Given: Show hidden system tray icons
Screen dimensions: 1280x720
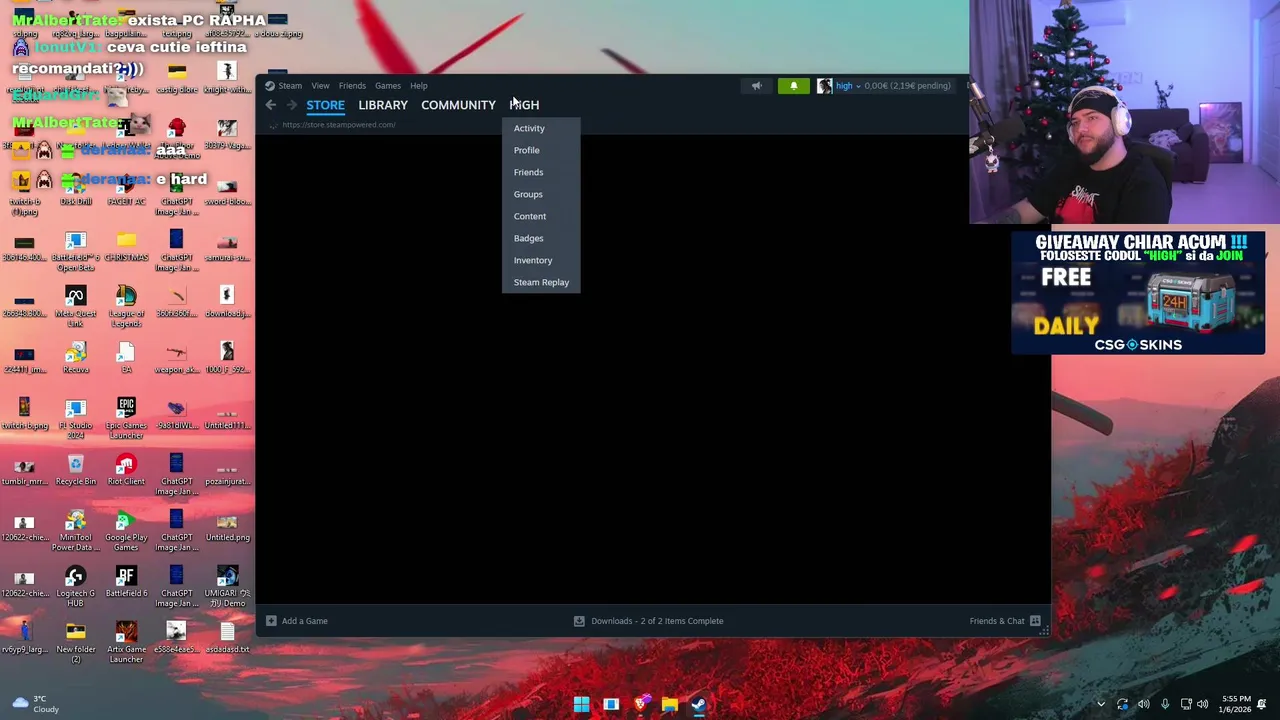Looking at the screenshot, I should (1101, 704).
